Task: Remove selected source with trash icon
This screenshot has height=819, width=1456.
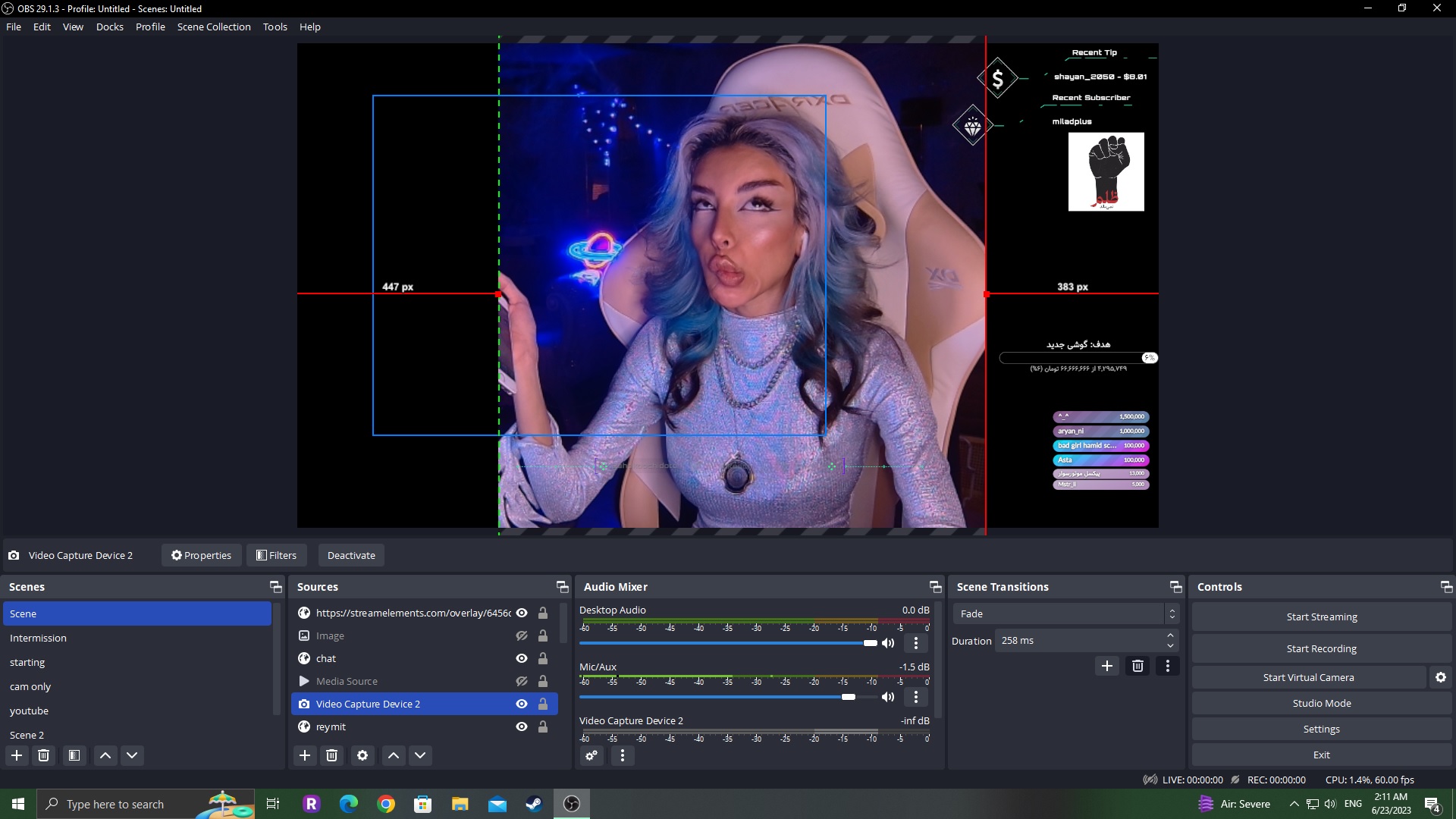Action: pos(331,755)
